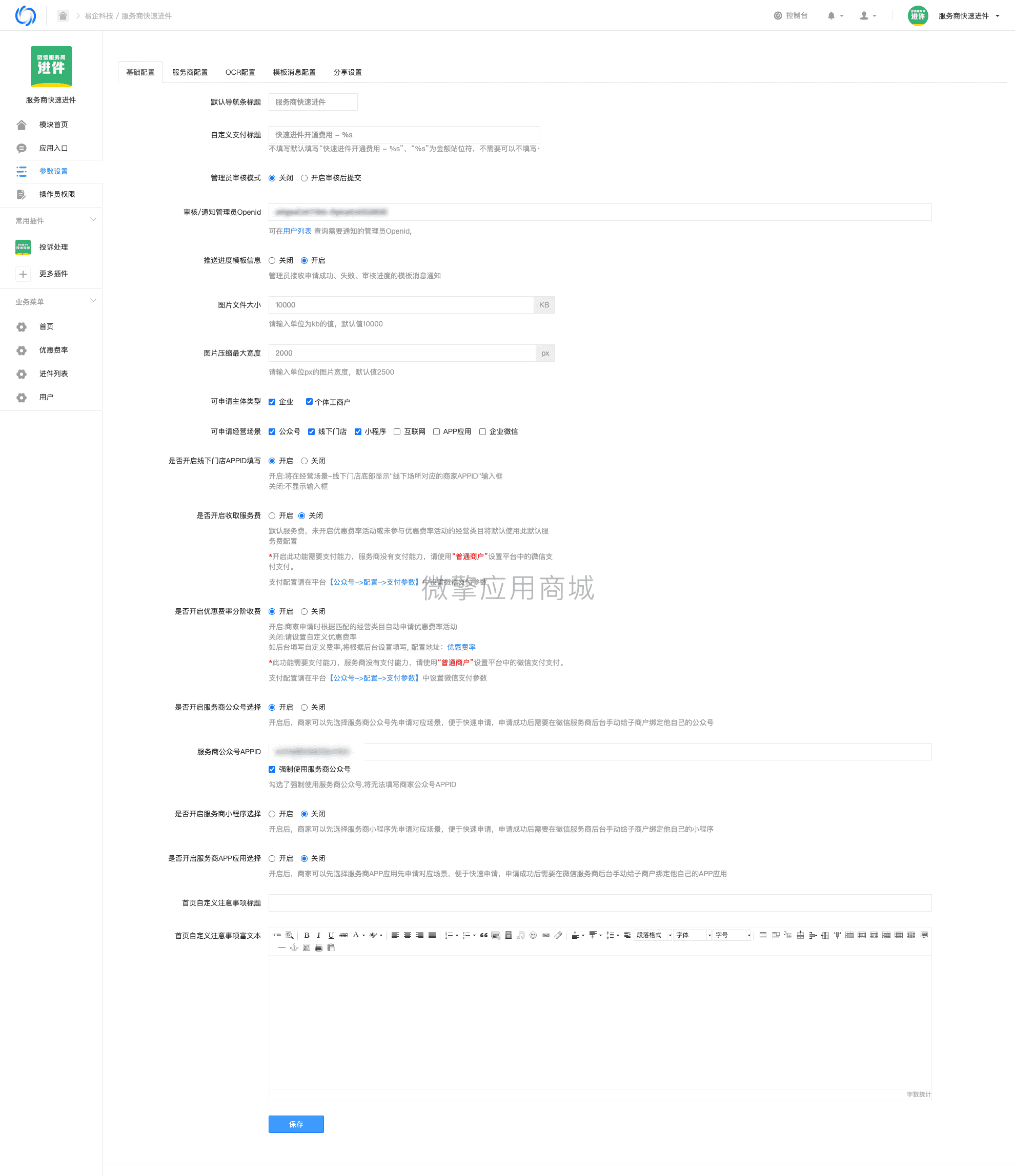The height and width of the screenshot is (1176, 1015).
Task: Uncheck 企业 subject type
Action: point(272,402)
